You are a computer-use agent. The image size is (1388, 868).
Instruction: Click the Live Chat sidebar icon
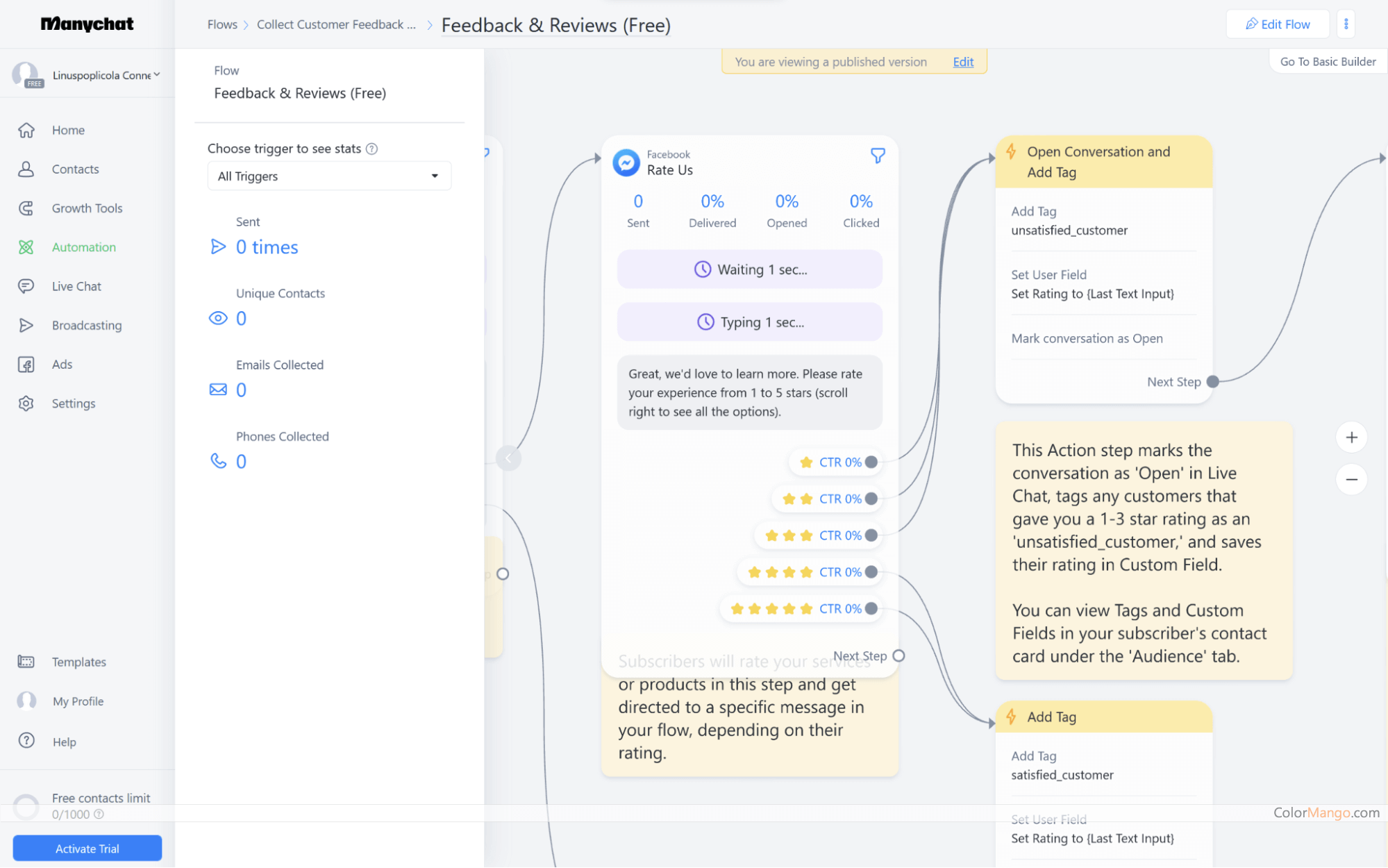pyautogui.click(x=26, y=286)
